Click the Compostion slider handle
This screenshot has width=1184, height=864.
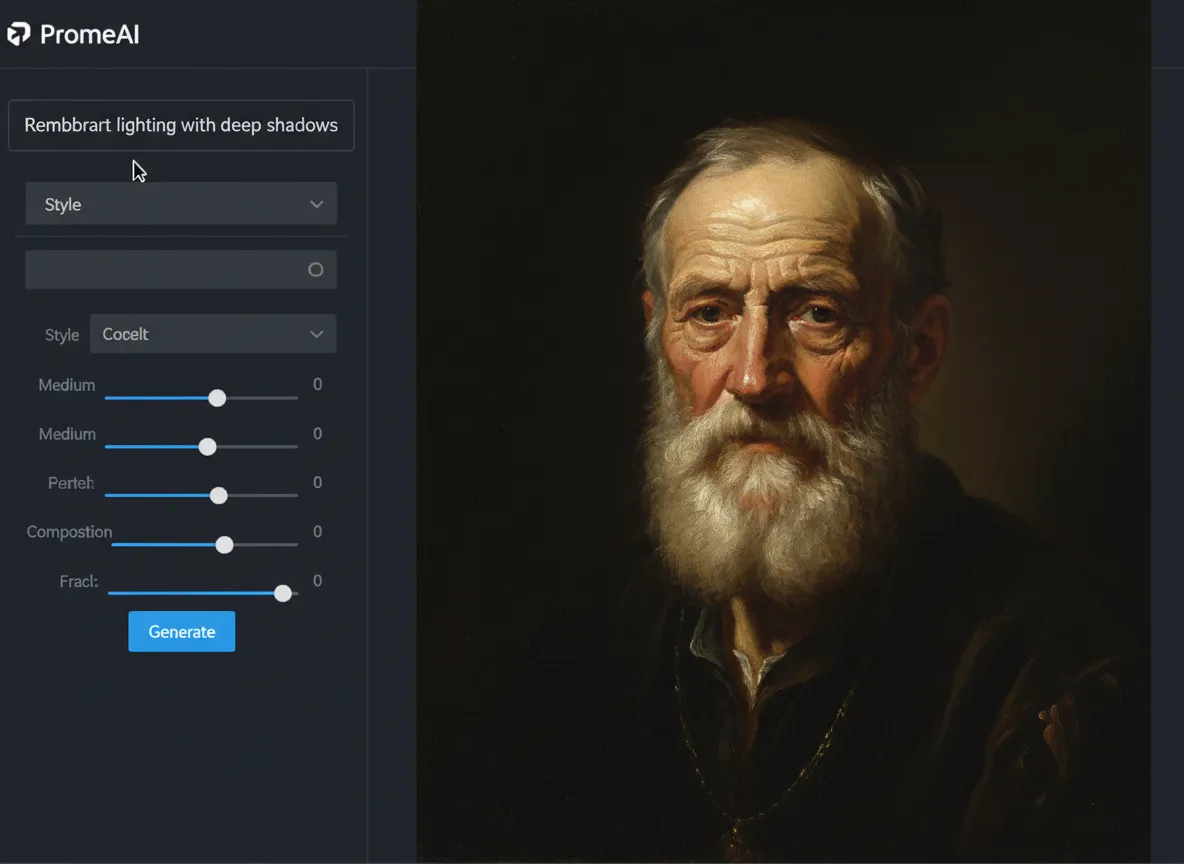pyautogui.click(x=224, y=545)
